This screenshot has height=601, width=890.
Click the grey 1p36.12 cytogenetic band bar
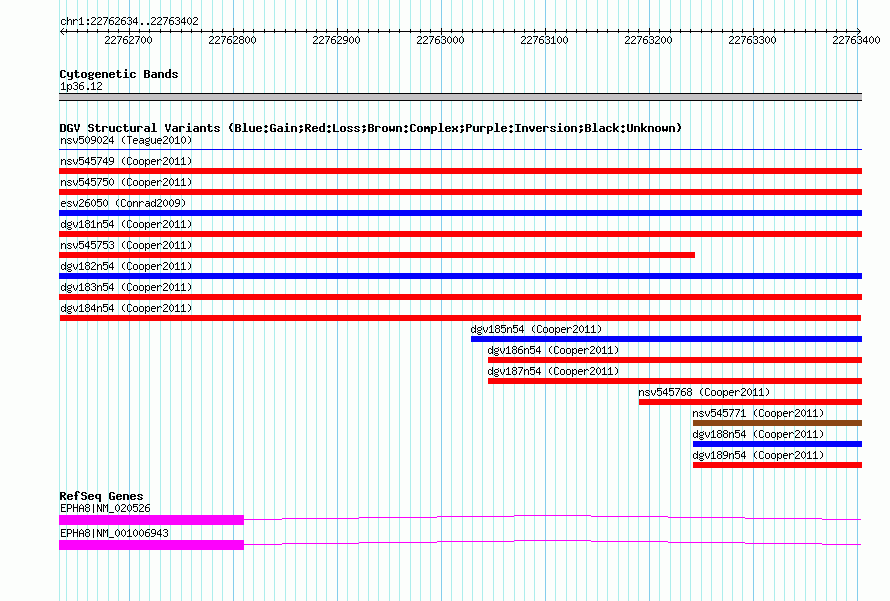click(x=460, y=97)
